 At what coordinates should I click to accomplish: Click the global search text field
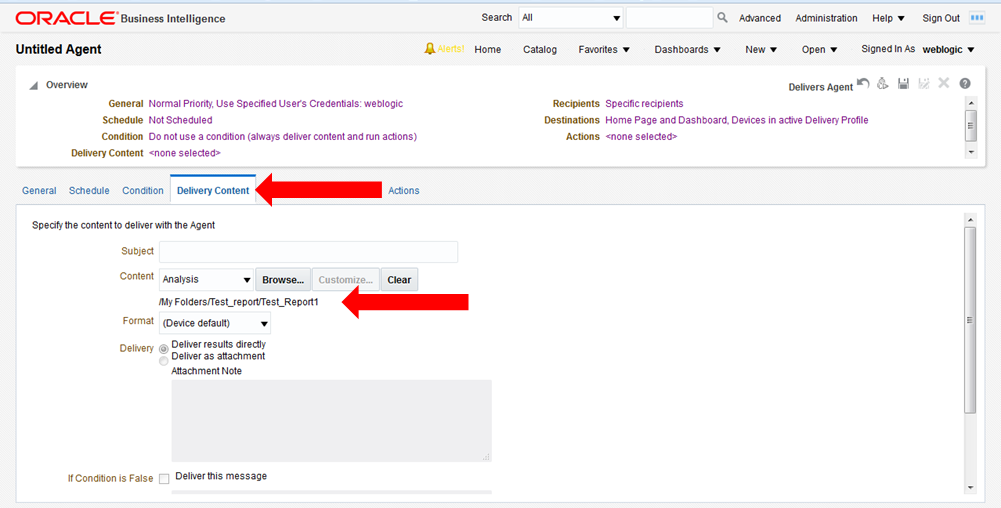pyautogui.click(x=669, y=18)
